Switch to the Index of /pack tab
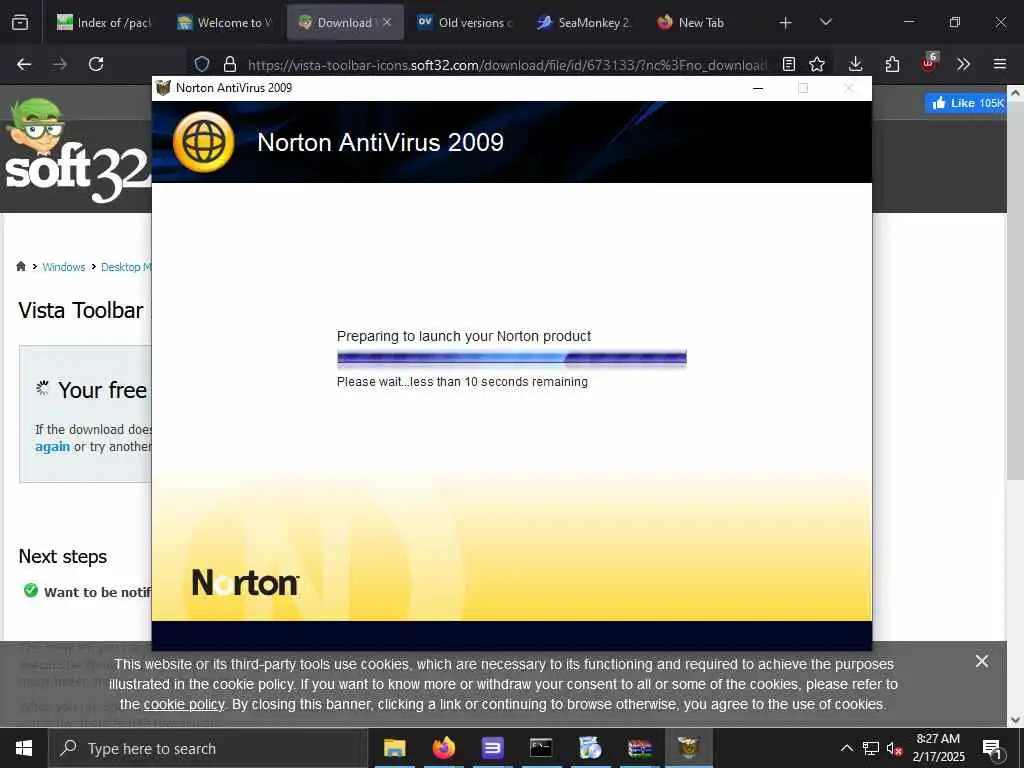 [x=104, y=23]
